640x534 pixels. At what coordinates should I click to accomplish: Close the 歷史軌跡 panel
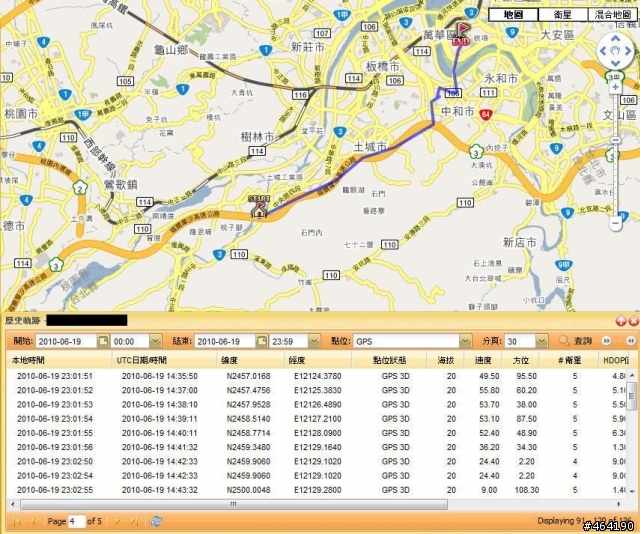(633, 321)
